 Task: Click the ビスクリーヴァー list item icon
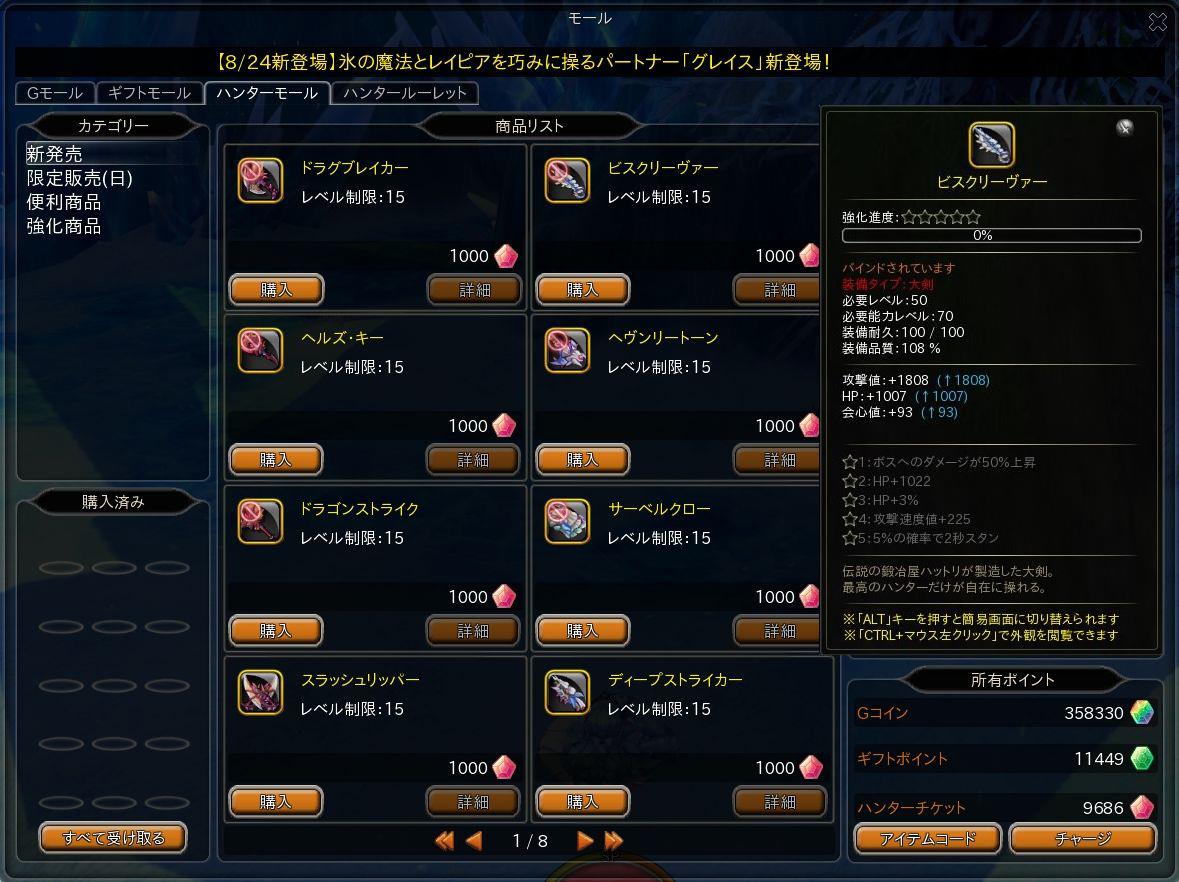(567, 180)
